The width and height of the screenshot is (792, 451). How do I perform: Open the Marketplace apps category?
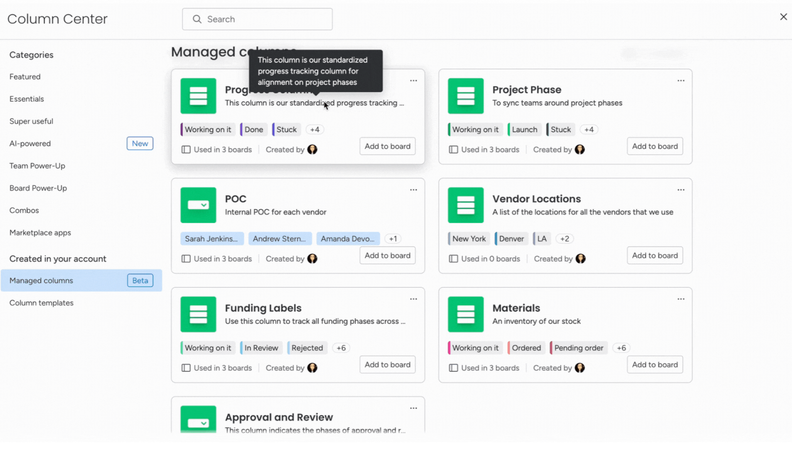(40, 232)
